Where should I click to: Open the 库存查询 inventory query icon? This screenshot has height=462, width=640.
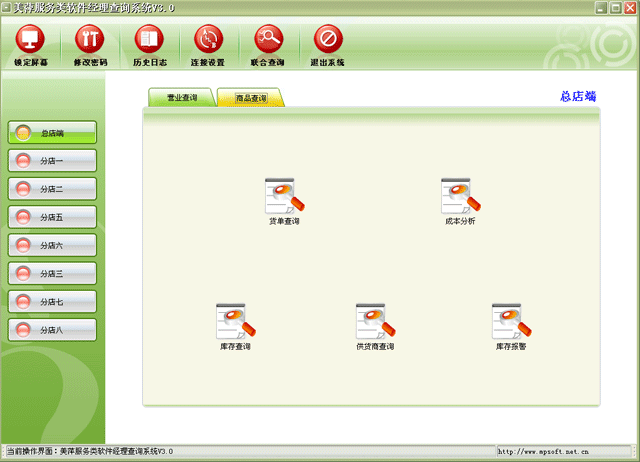235,322
